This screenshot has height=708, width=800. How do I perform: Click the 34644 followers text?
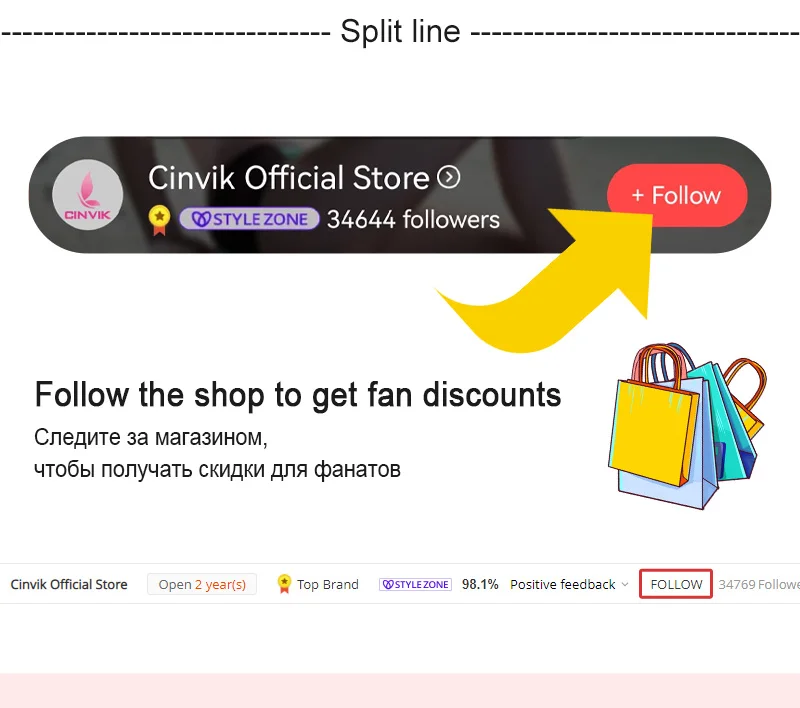413,220
